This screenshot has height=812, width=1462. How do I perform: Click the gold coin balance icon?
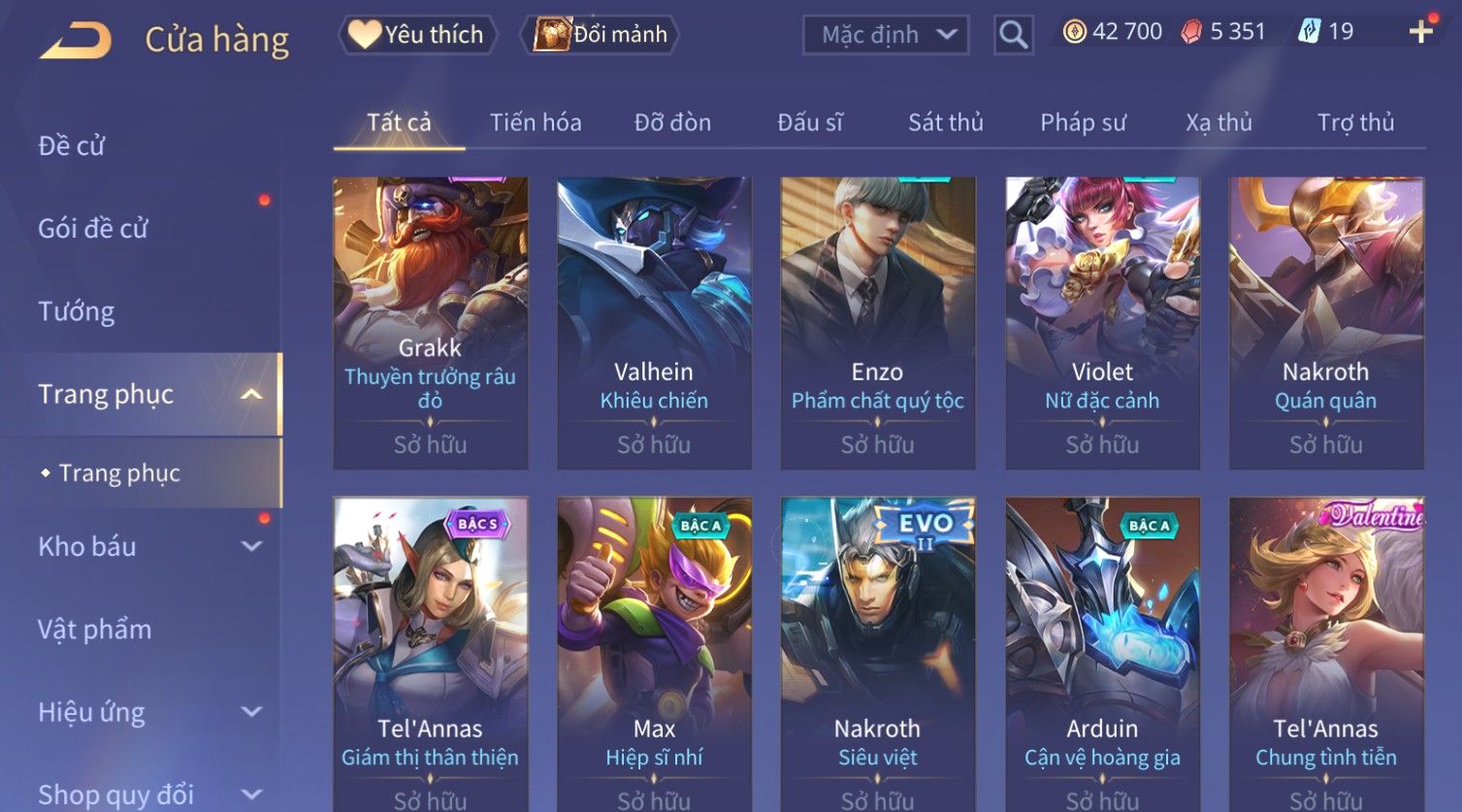pos(1075,32)
